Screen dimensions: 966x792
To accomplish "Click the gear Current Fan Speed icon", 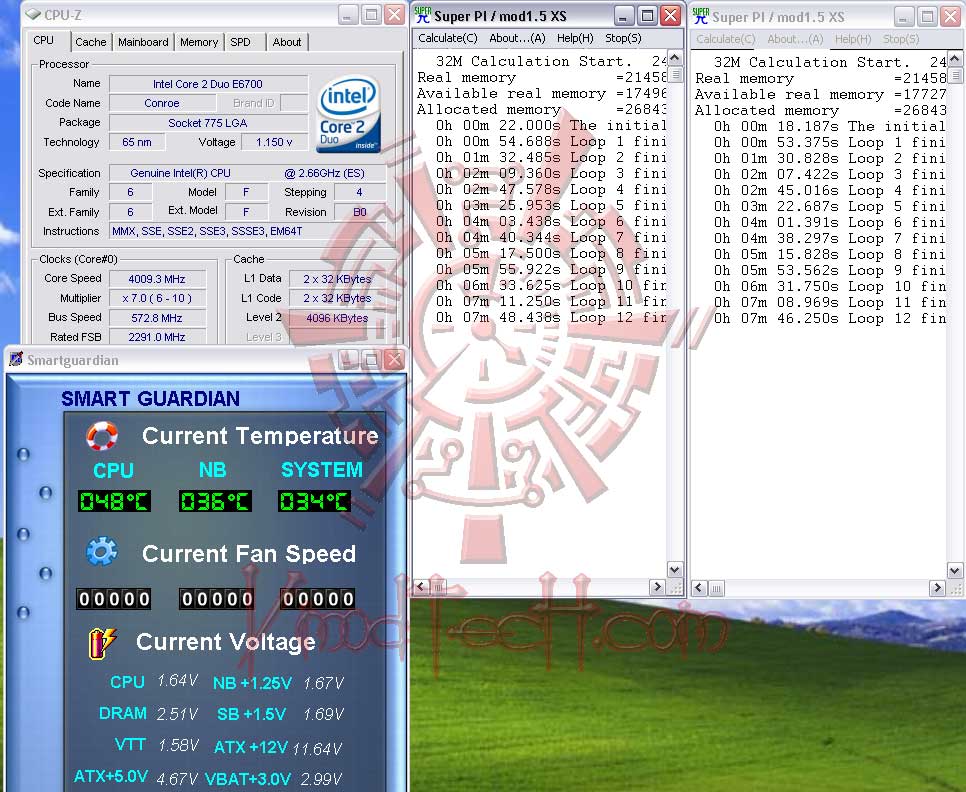I will pyautogui.click(x=102, y=551).
